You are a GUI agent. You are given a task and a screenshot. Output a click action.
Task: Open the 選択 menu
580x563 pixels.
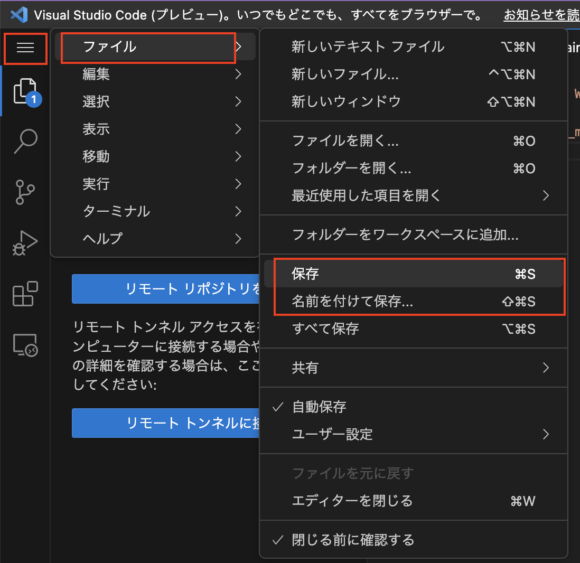(x=155, y=102)
